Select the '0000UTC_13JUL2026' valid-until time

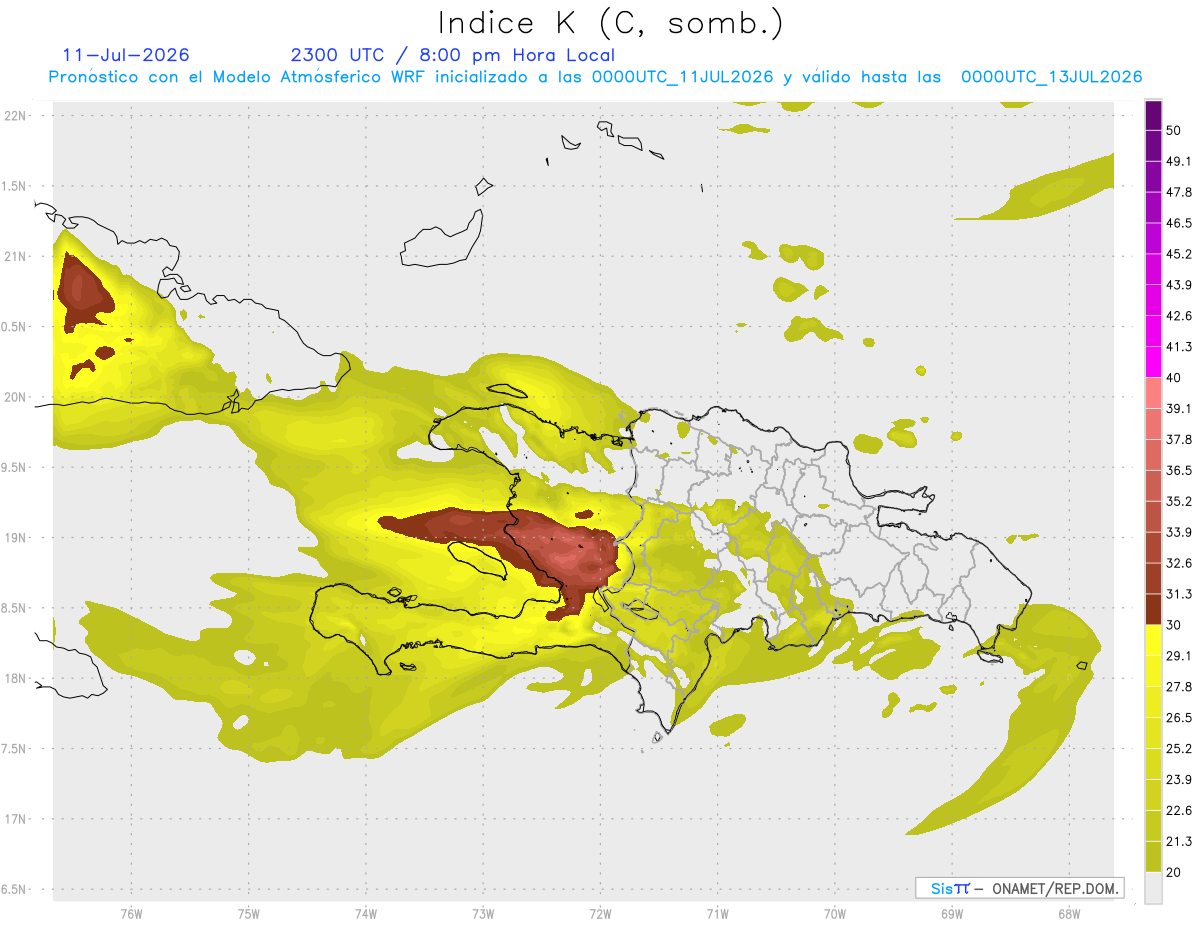(x=1052, y=77)
